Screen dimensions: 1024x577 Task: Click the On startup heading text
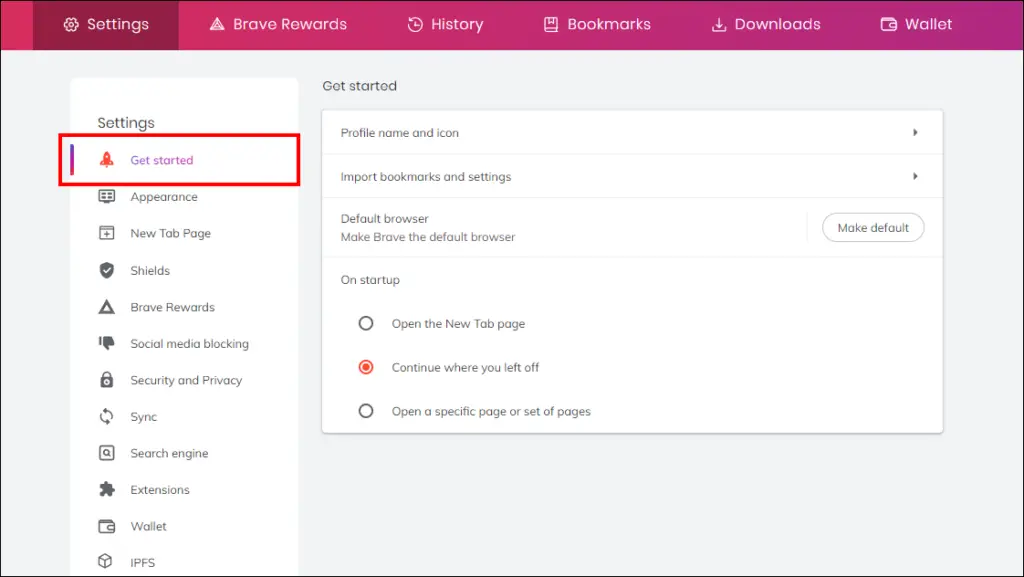click(x=370, y=280)
